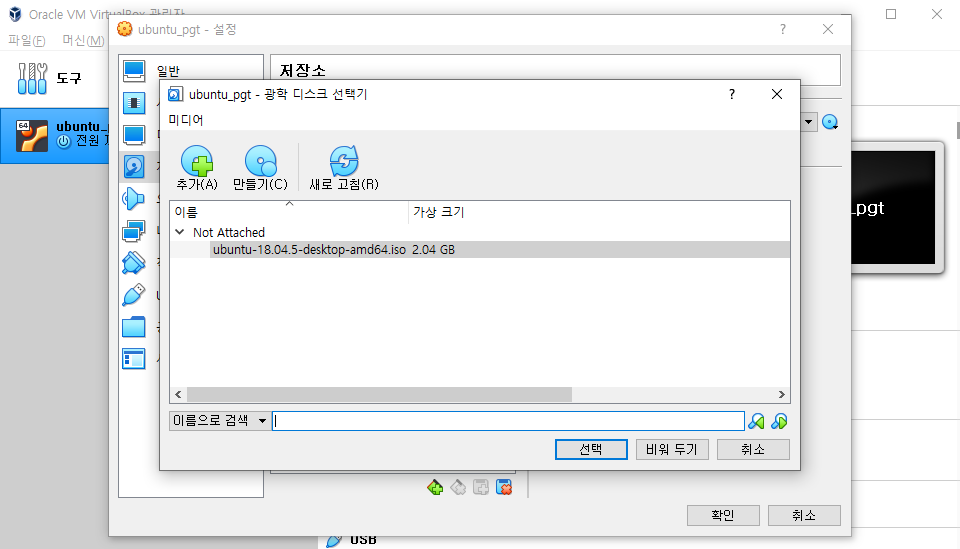Open General (일반) settings category icon

(x=134, y=71)
